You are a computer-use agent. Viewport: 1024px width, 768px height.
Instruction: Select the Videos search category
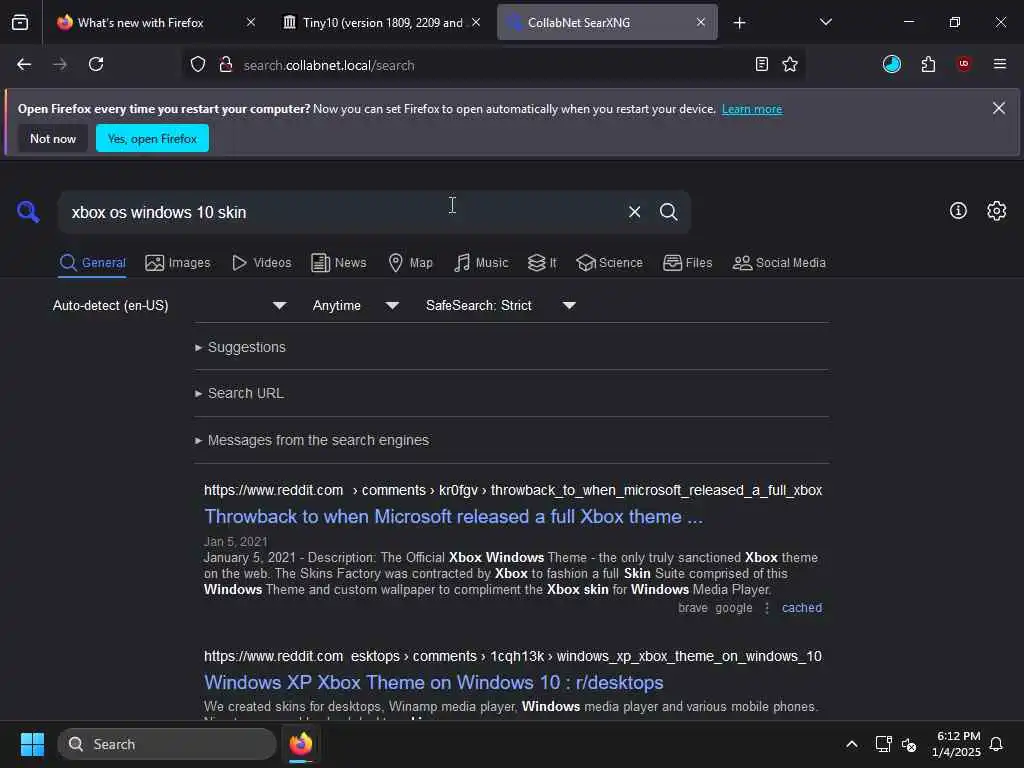point(262,263)
